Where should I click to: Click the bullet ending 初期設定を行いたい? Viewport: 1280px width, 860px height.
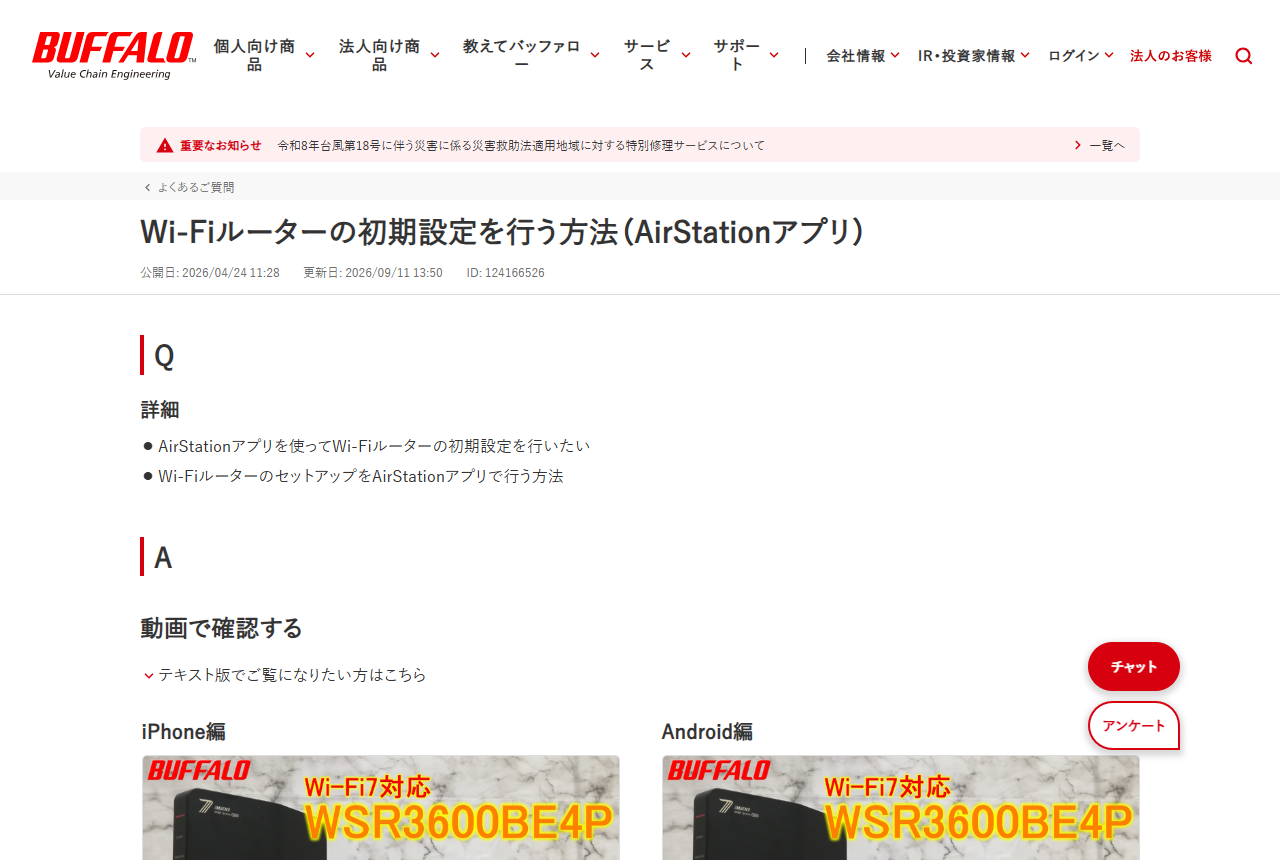tap(374, 446)
